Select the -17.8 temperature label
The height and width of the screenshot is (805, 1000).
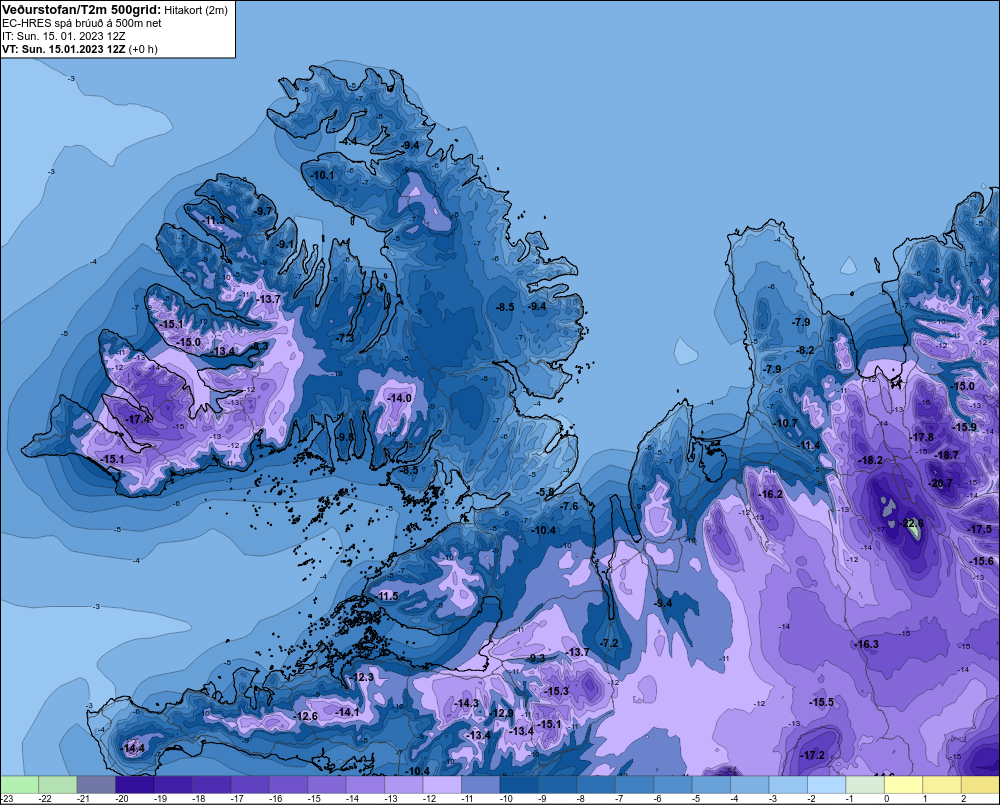tap(922, 437)
